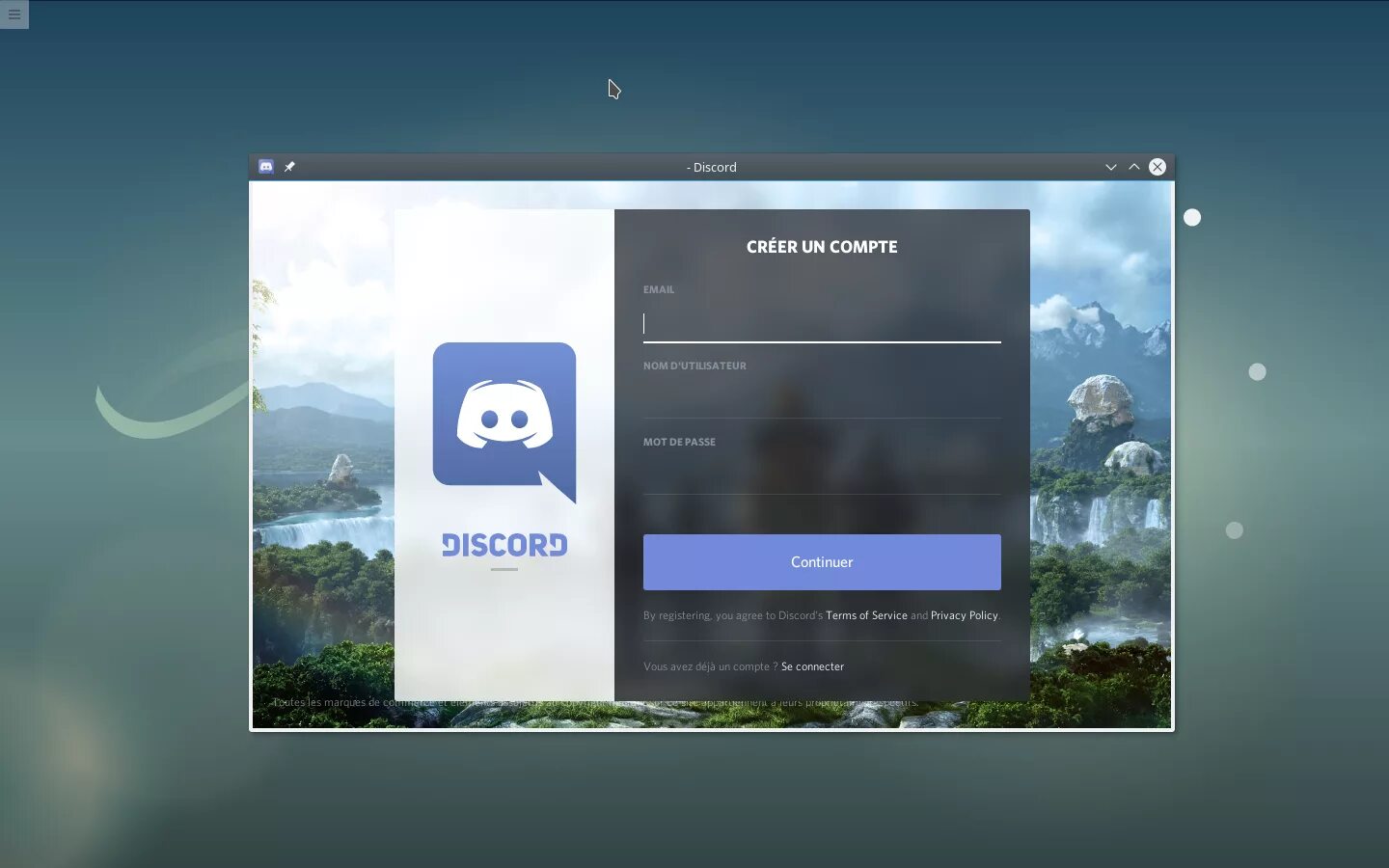Click the large Discord logo
Screen dimensions: 1389x868
[504, 422]
